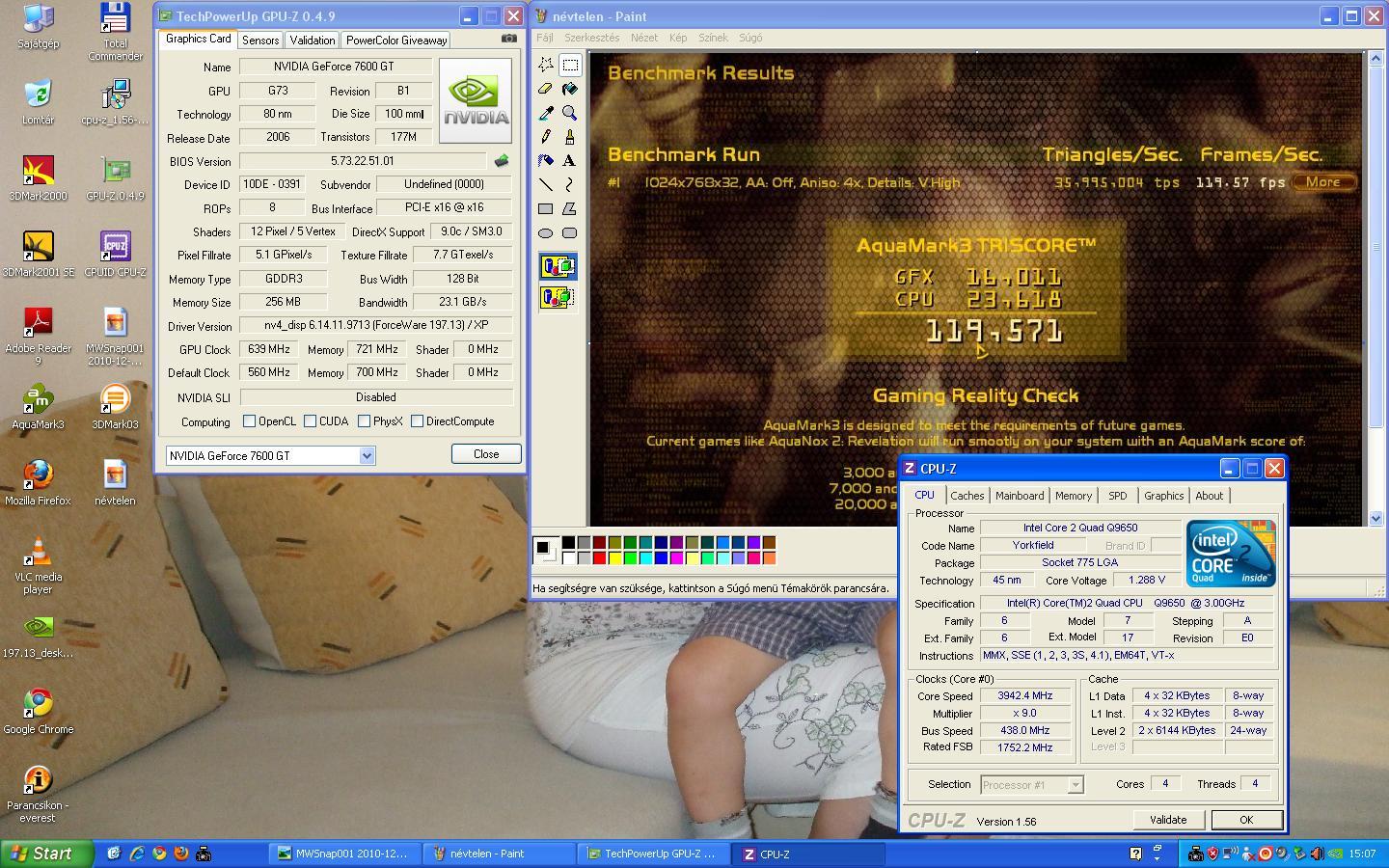This screenshot has width=1389, height=868.
Task: Open the Színek menu in Paint
Action: pos(713,38)
